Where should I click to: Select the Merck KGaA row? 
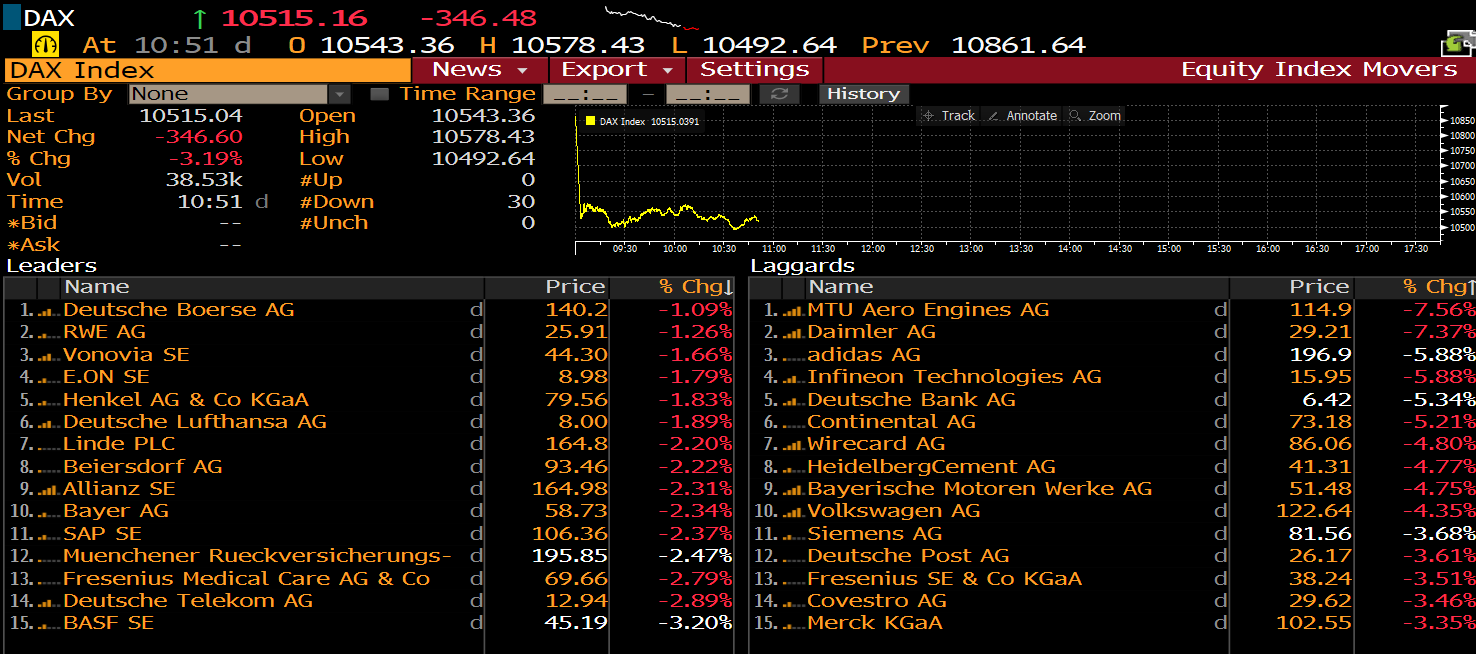coord(1113,623)
